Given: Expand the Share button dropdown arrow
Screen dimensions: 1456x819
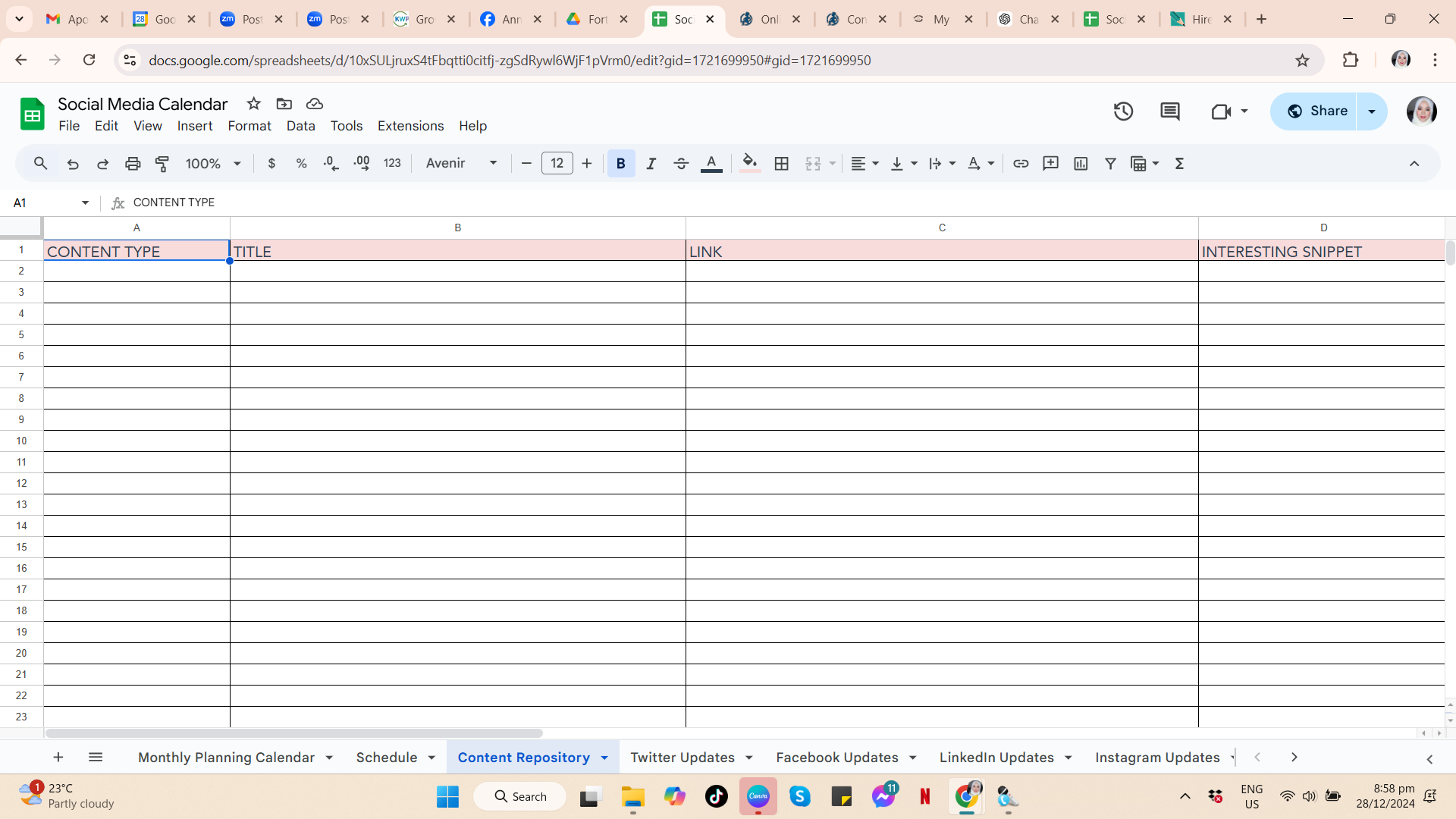Looking at the screenshot, I should (1372, 111).
